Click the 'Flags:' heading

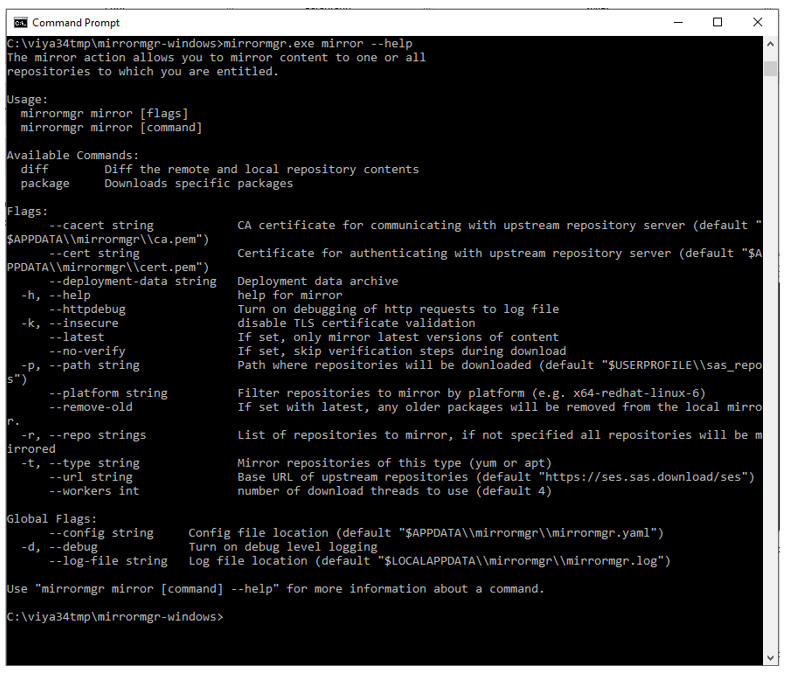point(27,212)
